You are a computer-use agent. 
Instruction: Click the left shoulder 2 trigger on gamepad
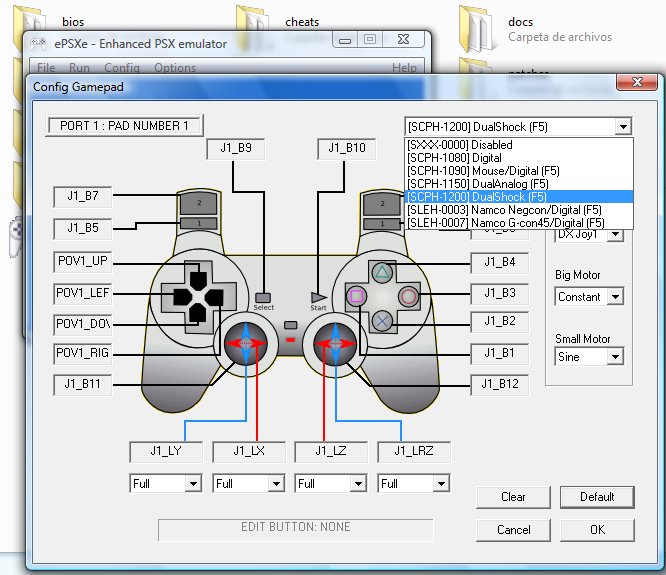tap(199, 203)
